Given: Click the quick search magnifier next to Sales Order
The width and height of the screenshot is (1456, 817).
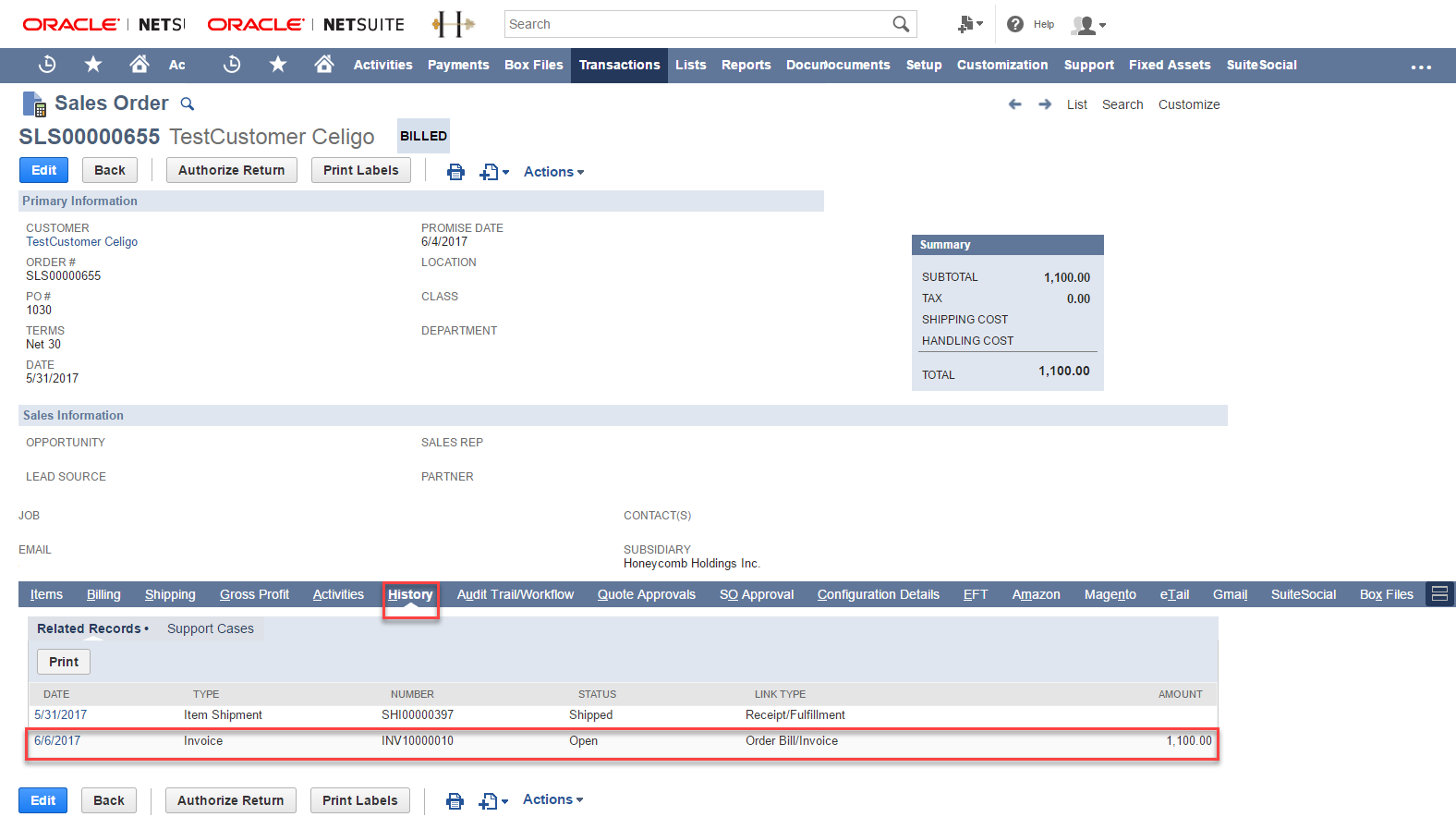Looking at the screenshot, I should 187,104.
